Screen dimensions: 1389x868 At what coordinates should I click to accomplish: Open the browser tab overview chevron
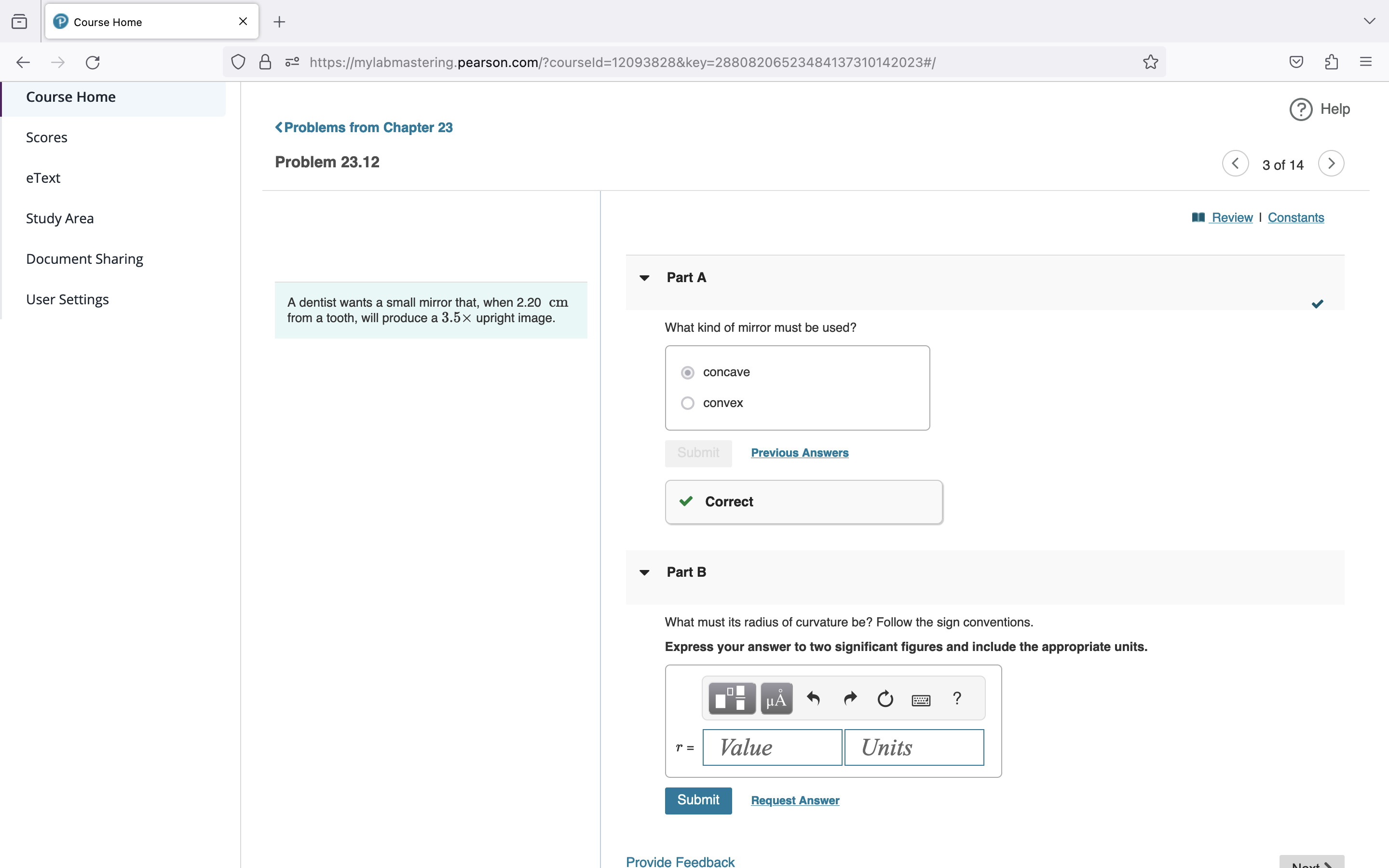click(x=1370, y=21)
